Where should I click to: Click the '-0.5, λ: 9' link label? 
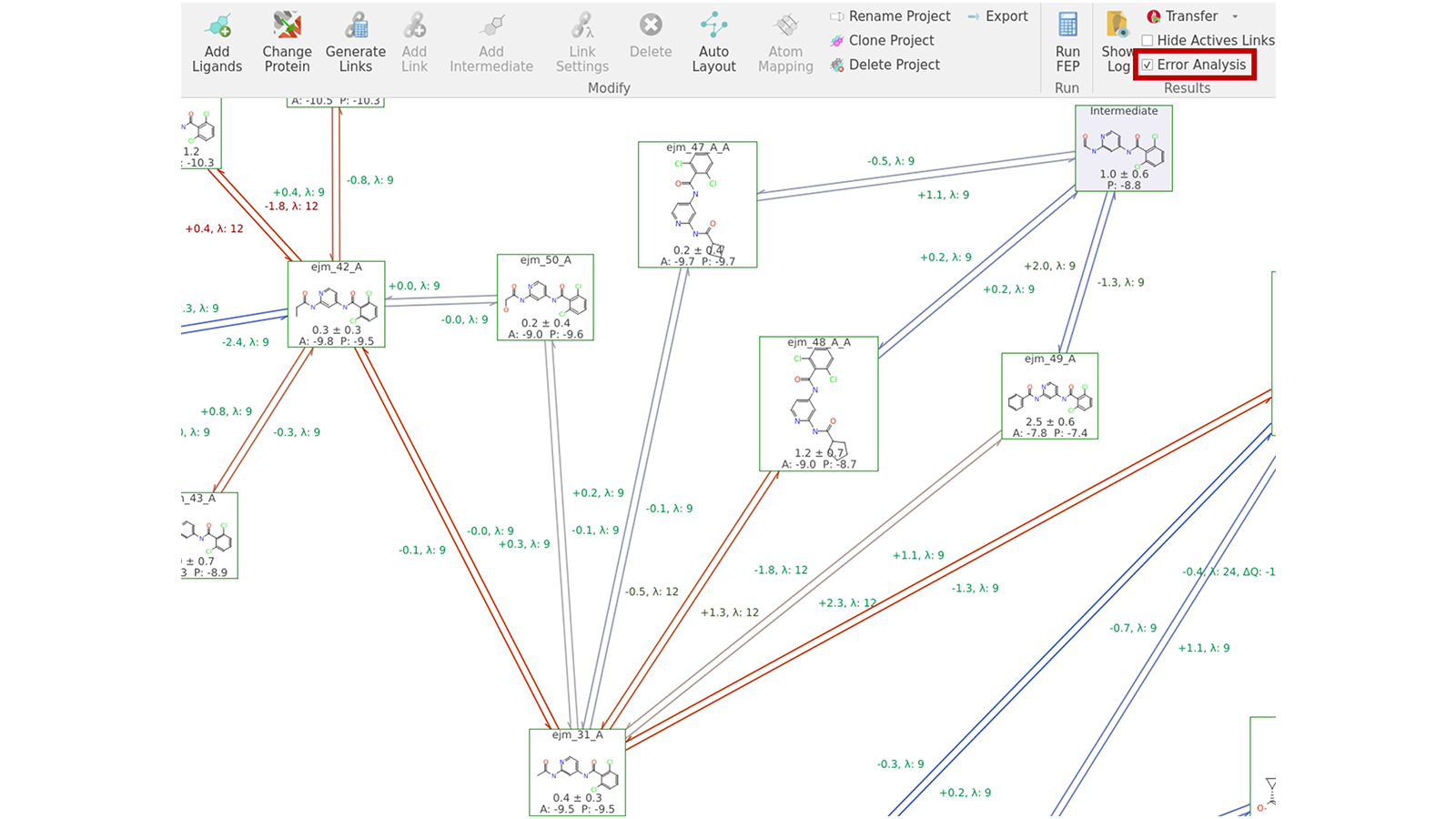coord(891,161)
